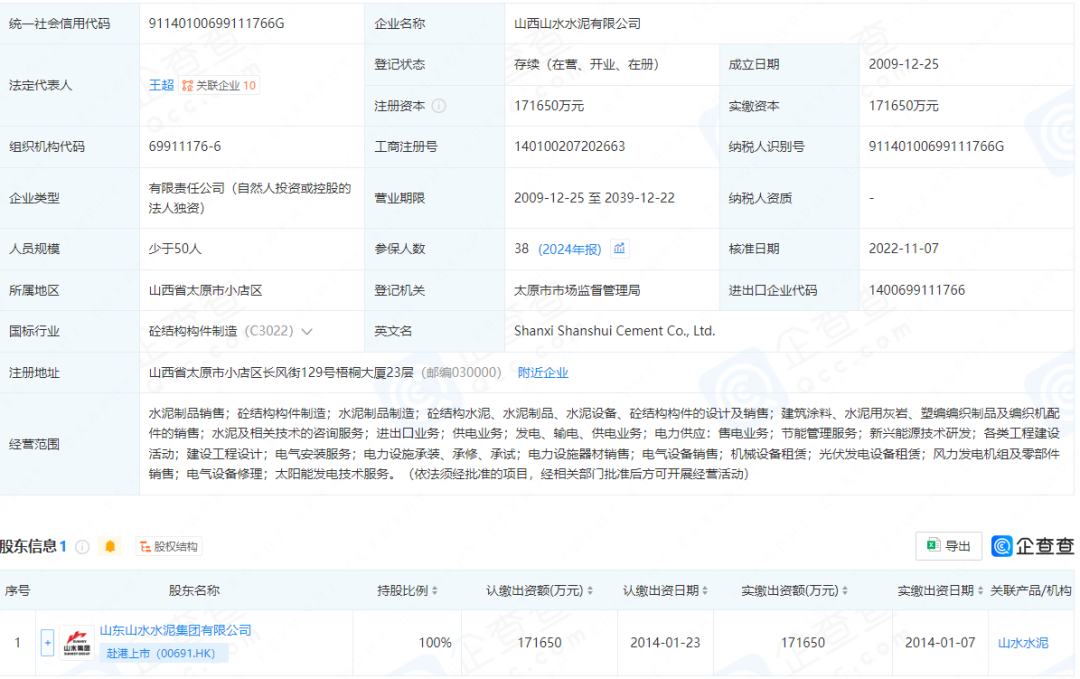Export shareholder data with 导出 button
The width and height of the screenshot is (1080, 679).
click(x=948, y=546)
